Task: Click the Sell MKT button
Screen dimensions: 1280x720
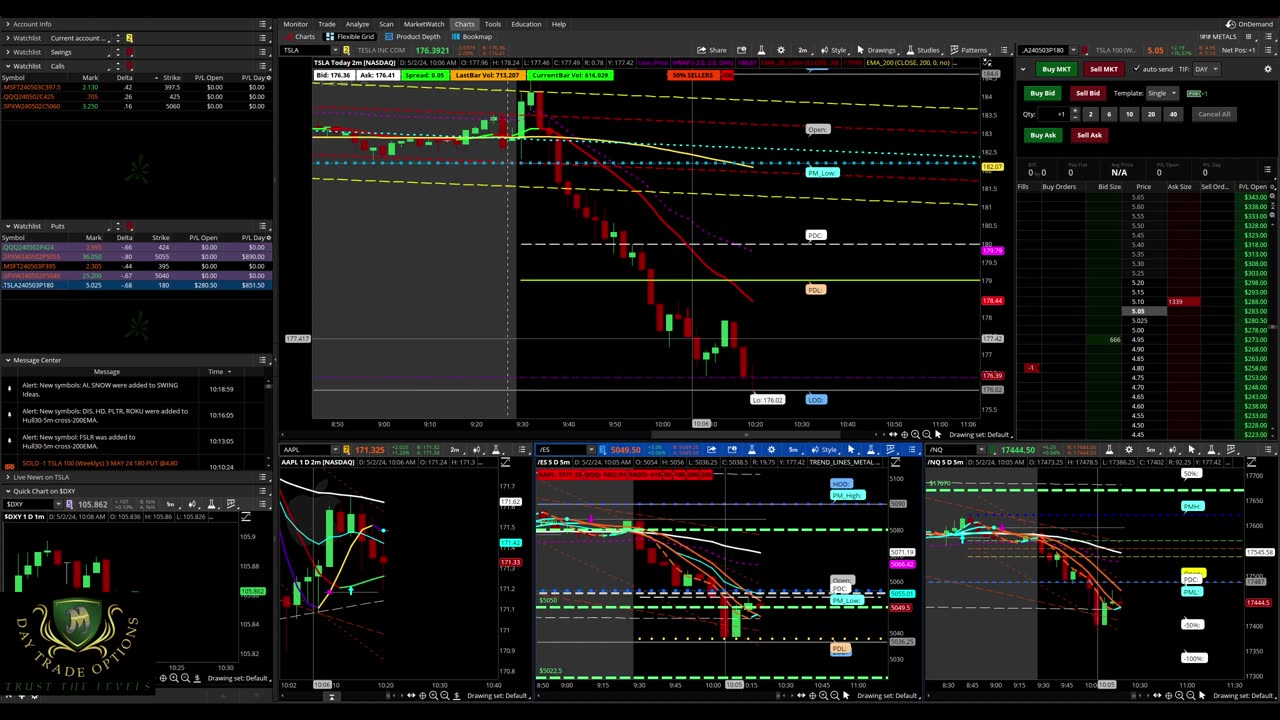Action: [1104, 69]
